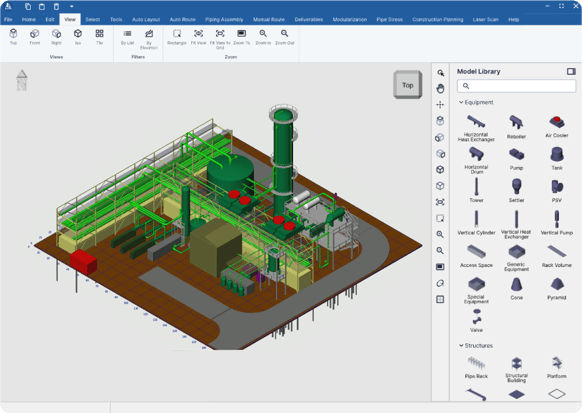
Task: Select the Valve equipment item
Action: [476, 321]
